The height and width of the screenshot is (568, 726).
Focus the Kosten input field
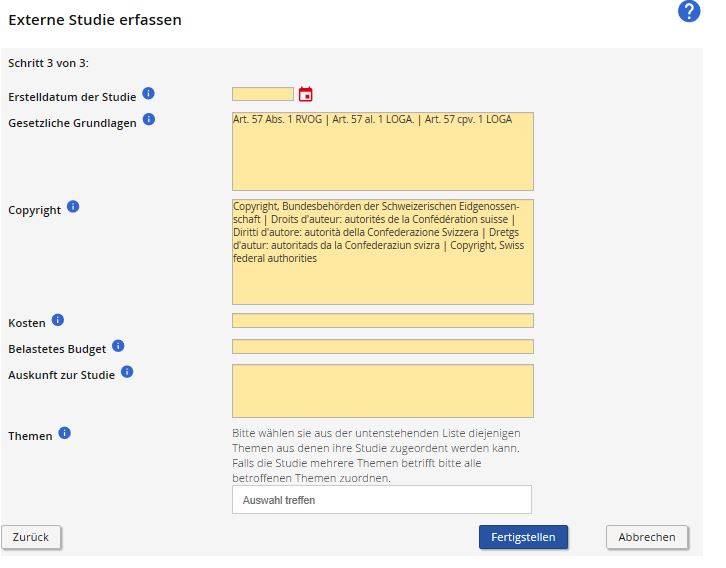(382, 321)
